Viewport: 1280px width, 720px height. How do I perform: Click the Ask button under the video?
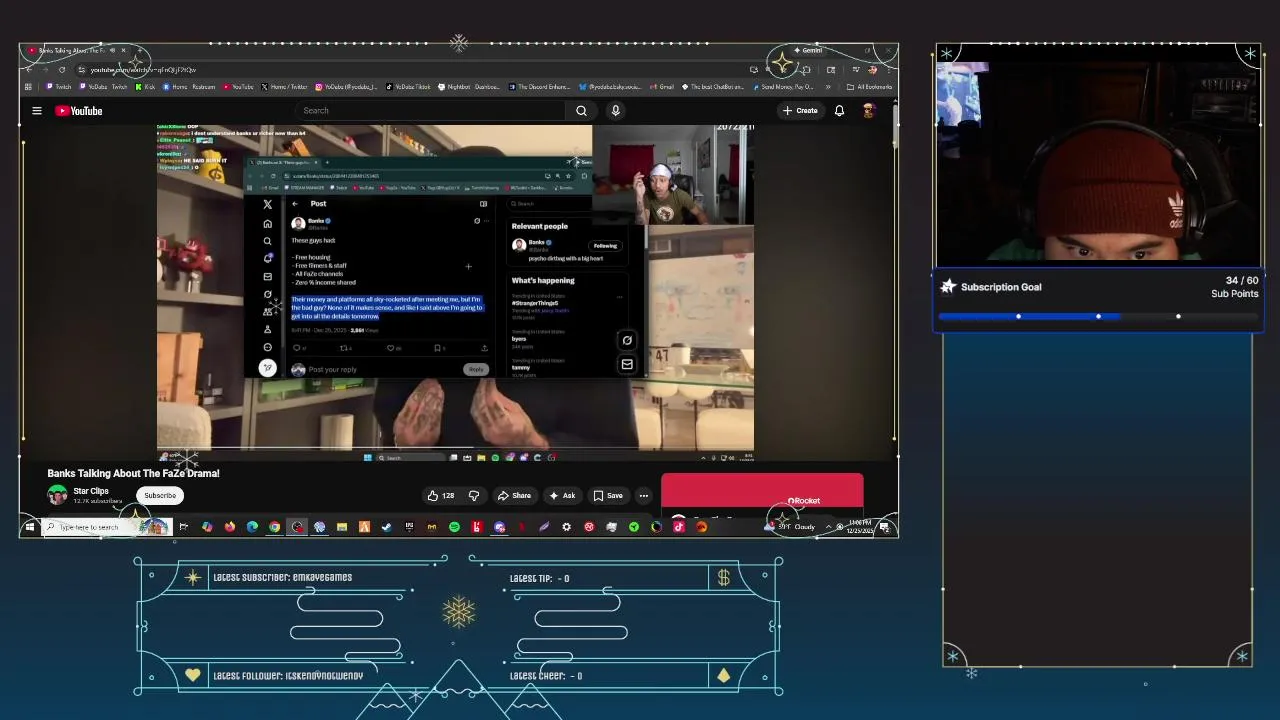point(562,495)
